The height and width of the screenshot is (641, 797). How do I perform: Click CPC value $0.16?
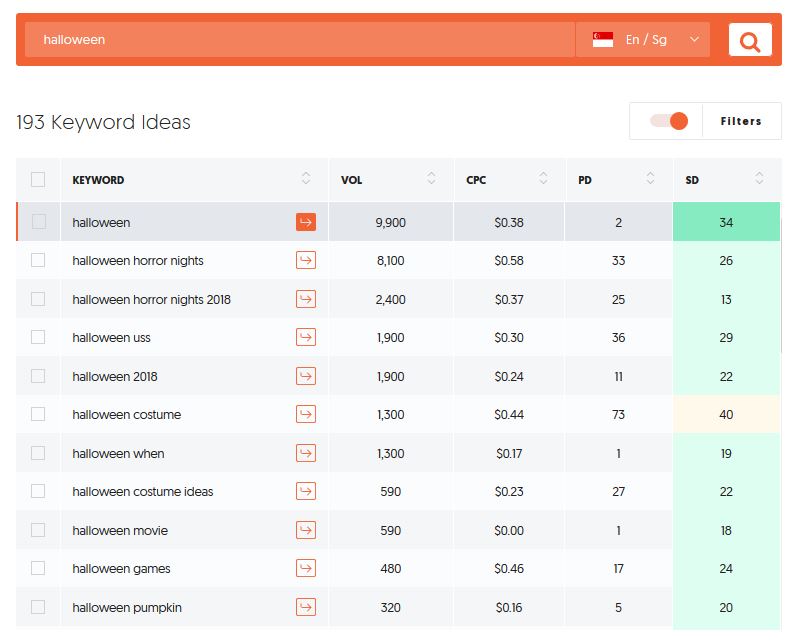(509, 607)
